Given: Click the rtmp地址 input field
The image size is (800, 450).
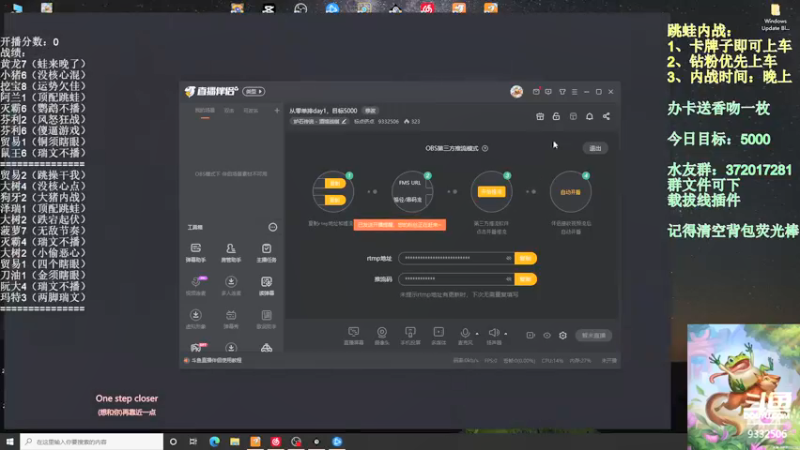Looking at the screenshot, I should coord(456,258).
